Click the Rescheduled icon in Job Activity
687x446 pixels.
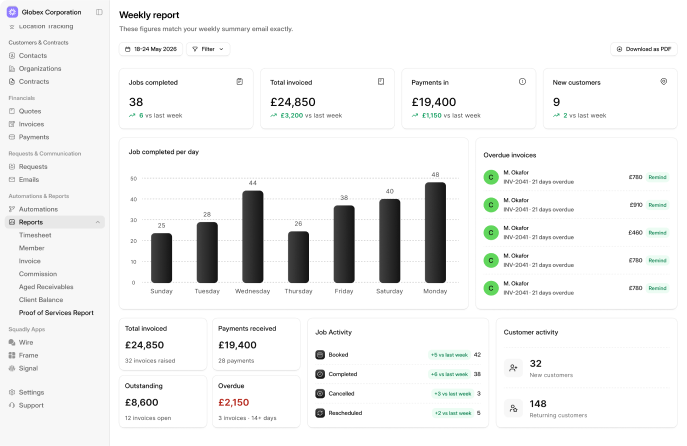point(320,413)
